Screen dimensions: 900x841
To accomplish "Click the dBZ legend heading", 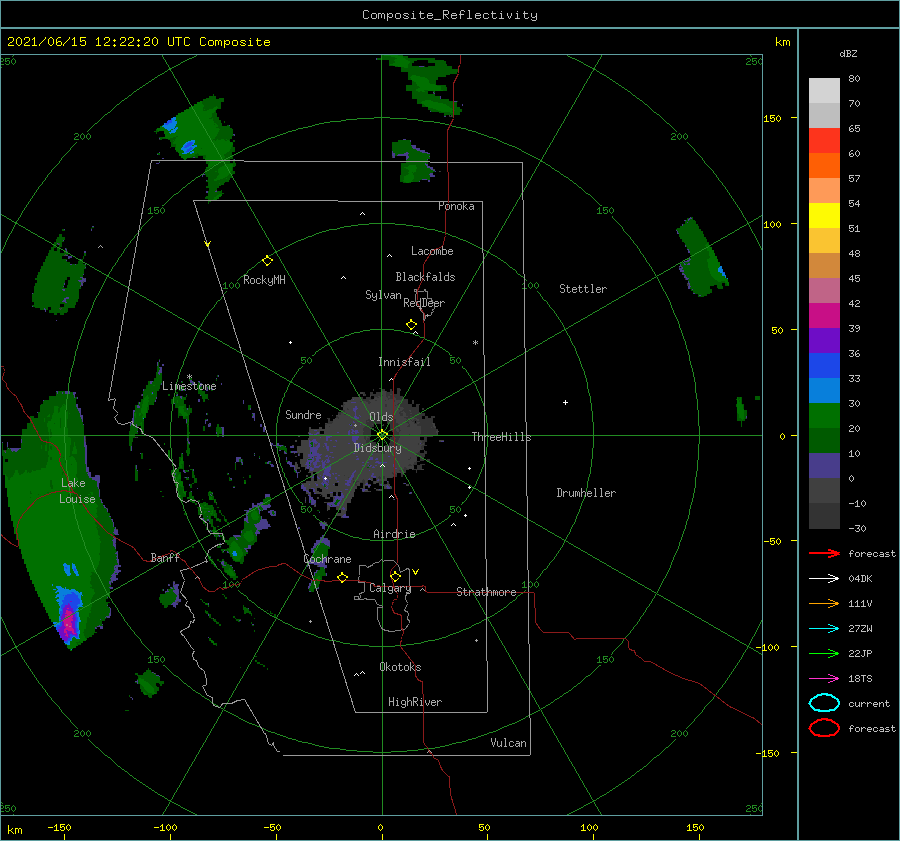I will [848, 54].
